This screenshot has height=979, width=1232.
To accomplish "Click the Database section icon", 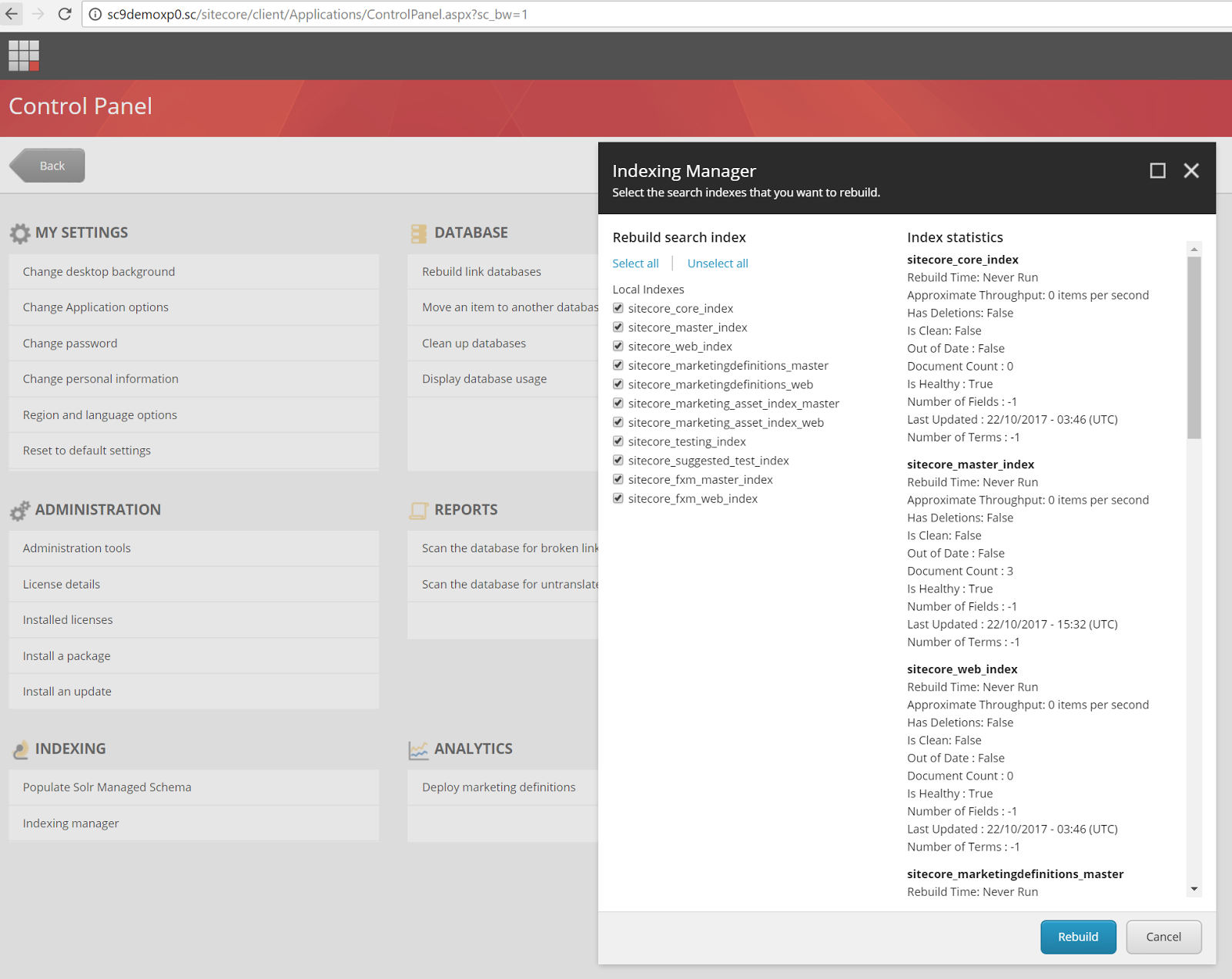I will pos(419,233).
